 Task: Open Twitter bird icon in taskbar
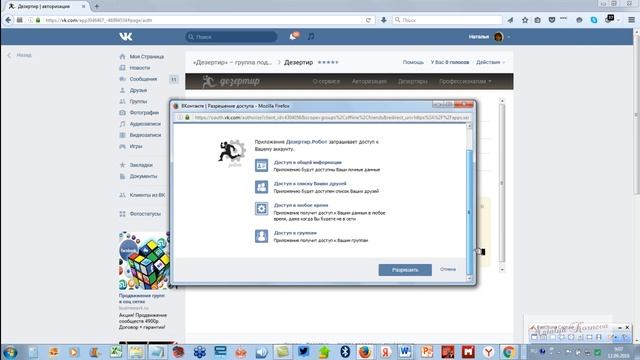point(303,351)
